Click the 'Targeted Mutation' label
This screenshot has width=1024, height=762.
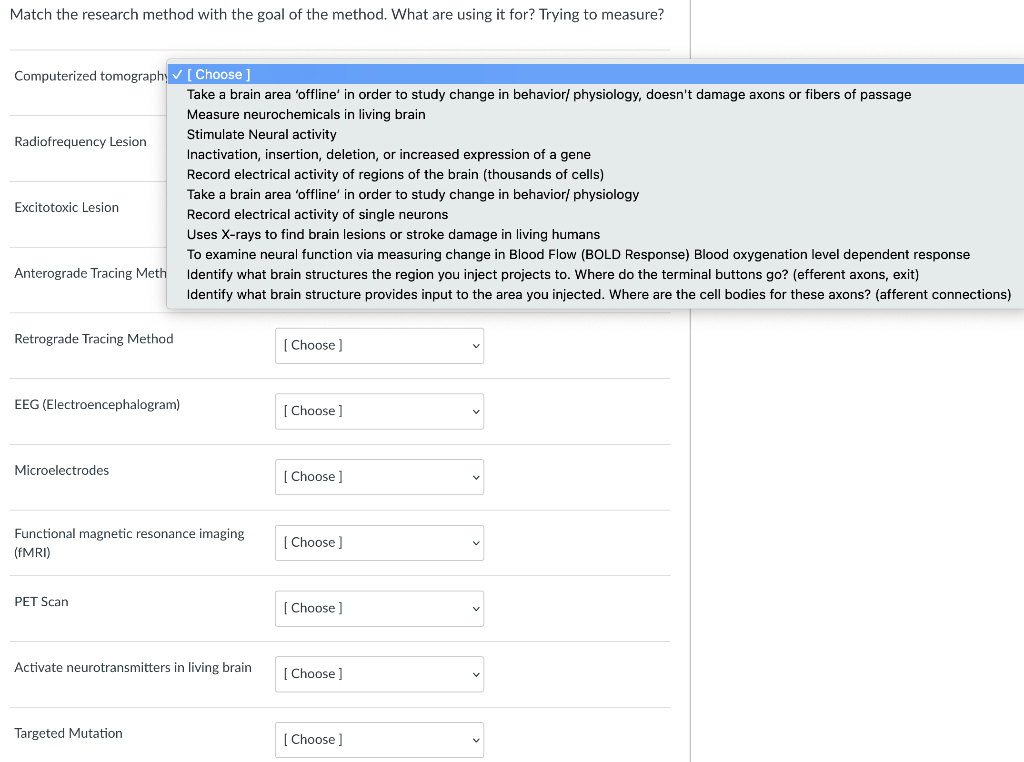(69, 733)
